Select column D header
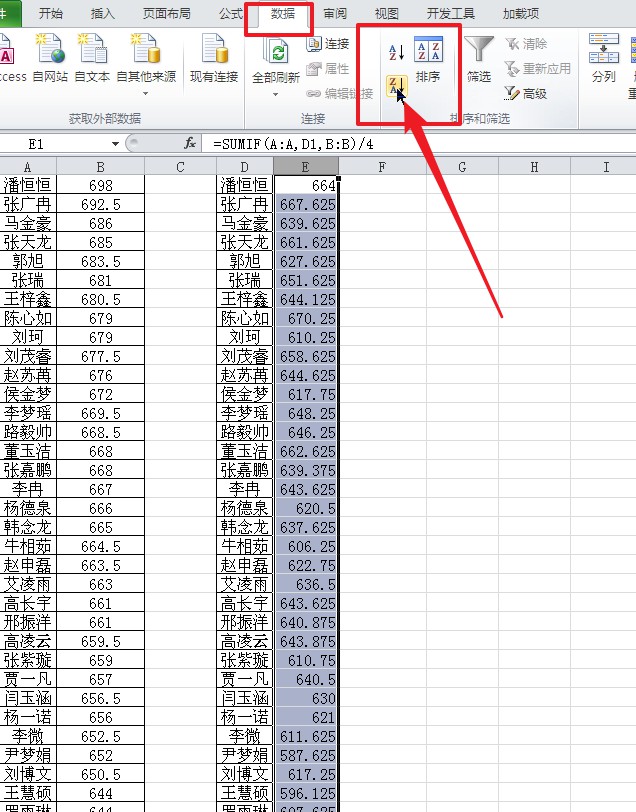This screenshot has width=636, height=812. click(x=244, y=167)
